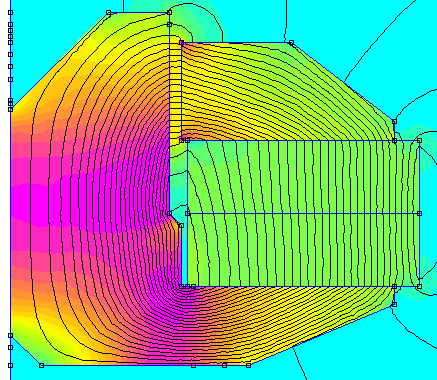Click the top-right corner node of the green rectangle

tap(419, 140)
